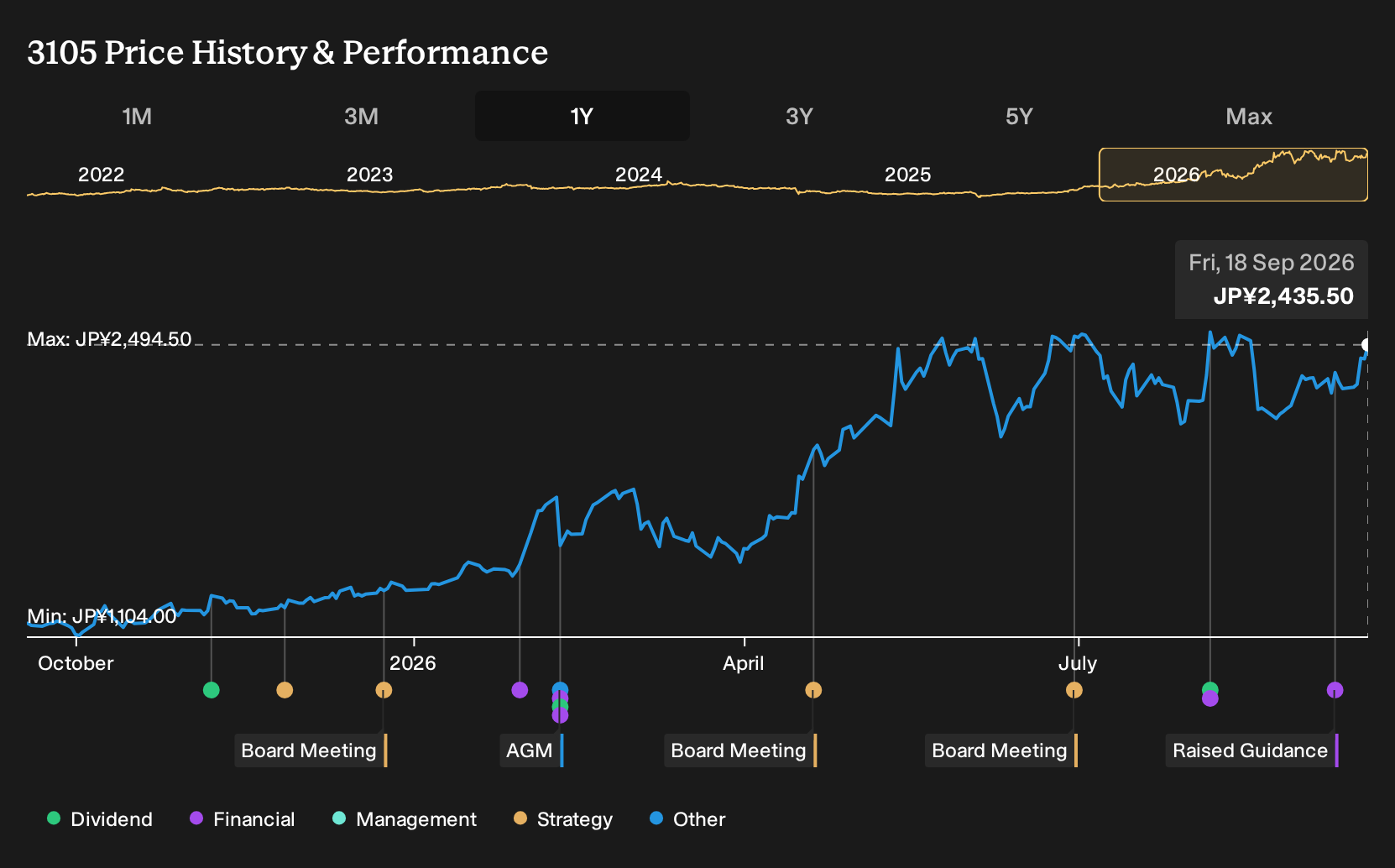The height and width of the screenshot is (868, 1395).
Task: Click the bottom purple marker in AGM stack
Action: coord(560,716)
